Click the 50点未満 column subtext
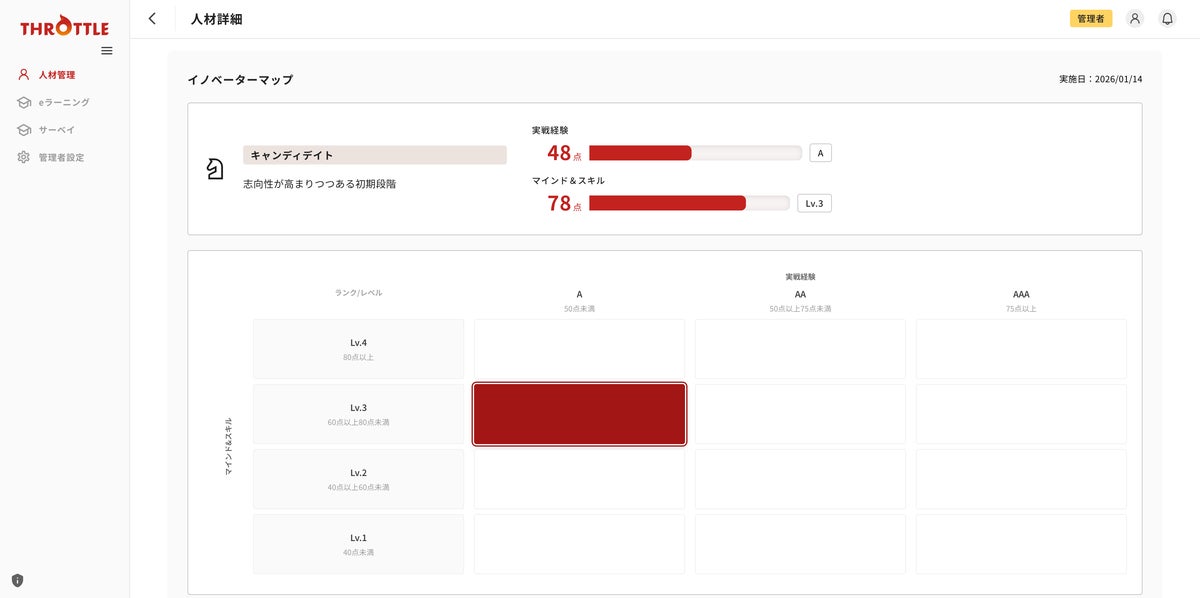Screen dimensions: 1200x598 tap(579, 309)
